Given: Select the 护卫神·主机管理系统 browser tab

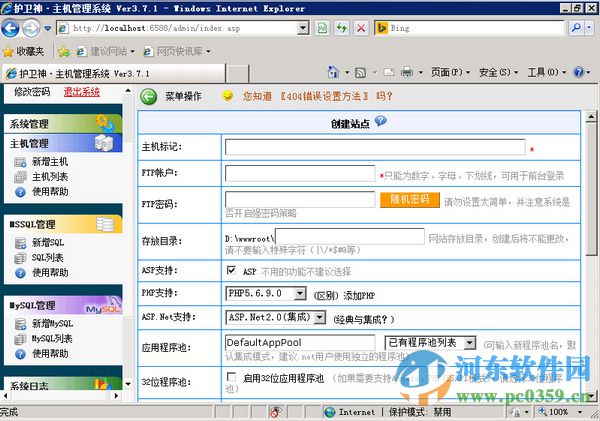Looking at the screenshot, I should coord(114,73).
